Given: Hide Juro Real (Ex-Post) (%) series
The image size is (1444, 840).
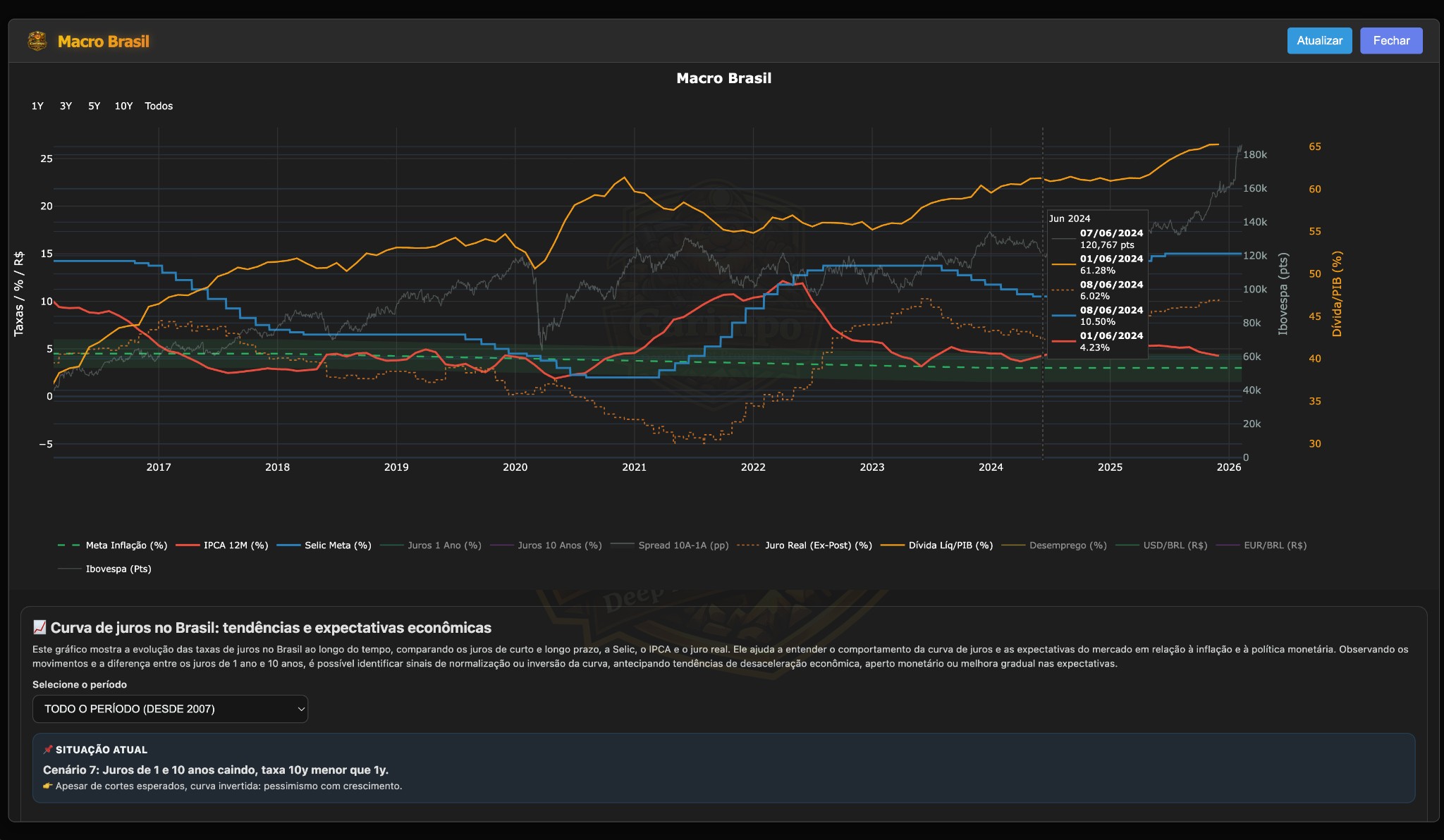Looking at the screenshot, I should click(818, 545).
